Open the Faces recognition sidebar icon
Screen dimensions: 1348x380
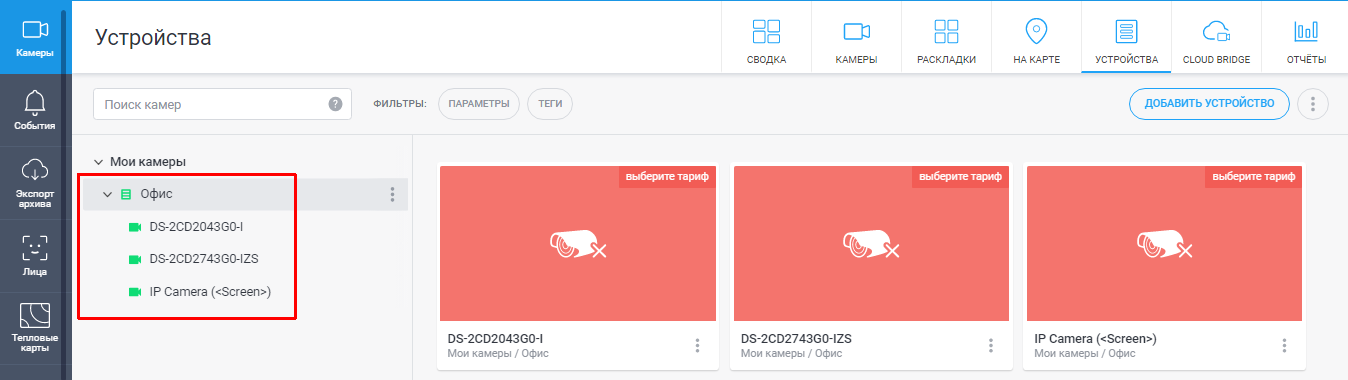pyautogui.click(x=35, y=247)
